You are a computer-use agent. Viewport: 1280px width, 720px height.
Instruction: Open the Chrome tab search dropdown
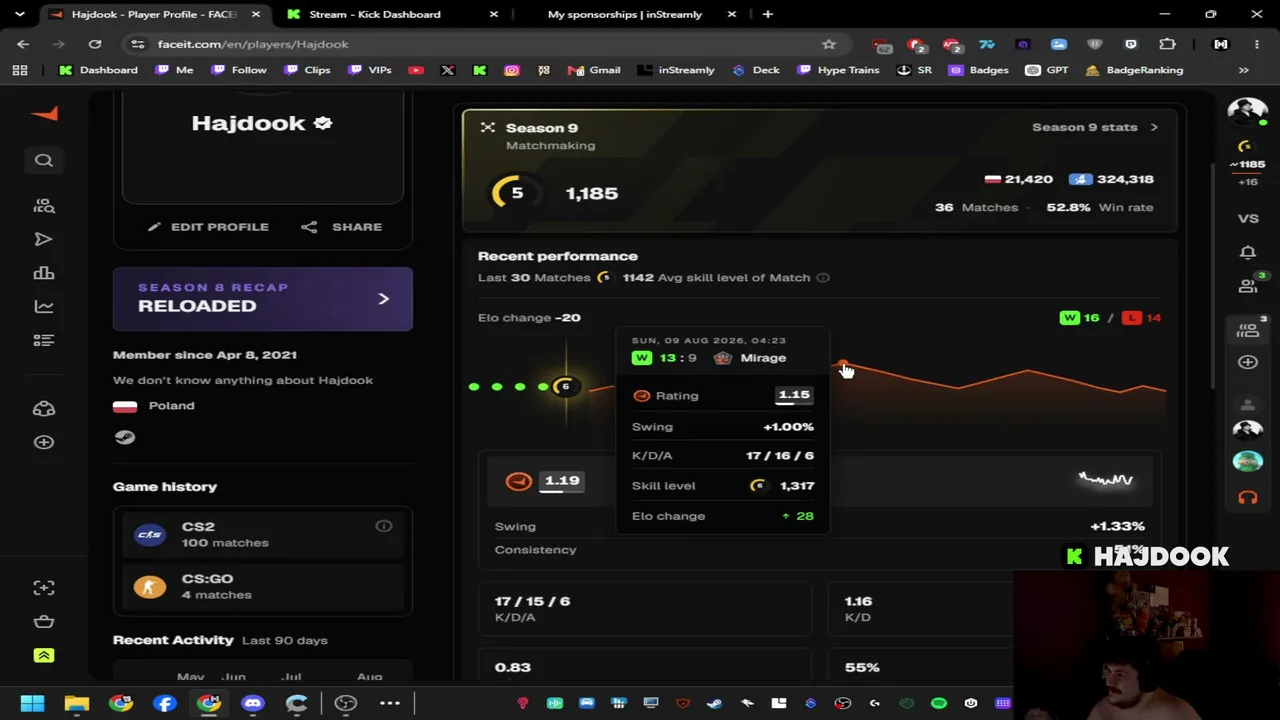(x=20, y=14)
